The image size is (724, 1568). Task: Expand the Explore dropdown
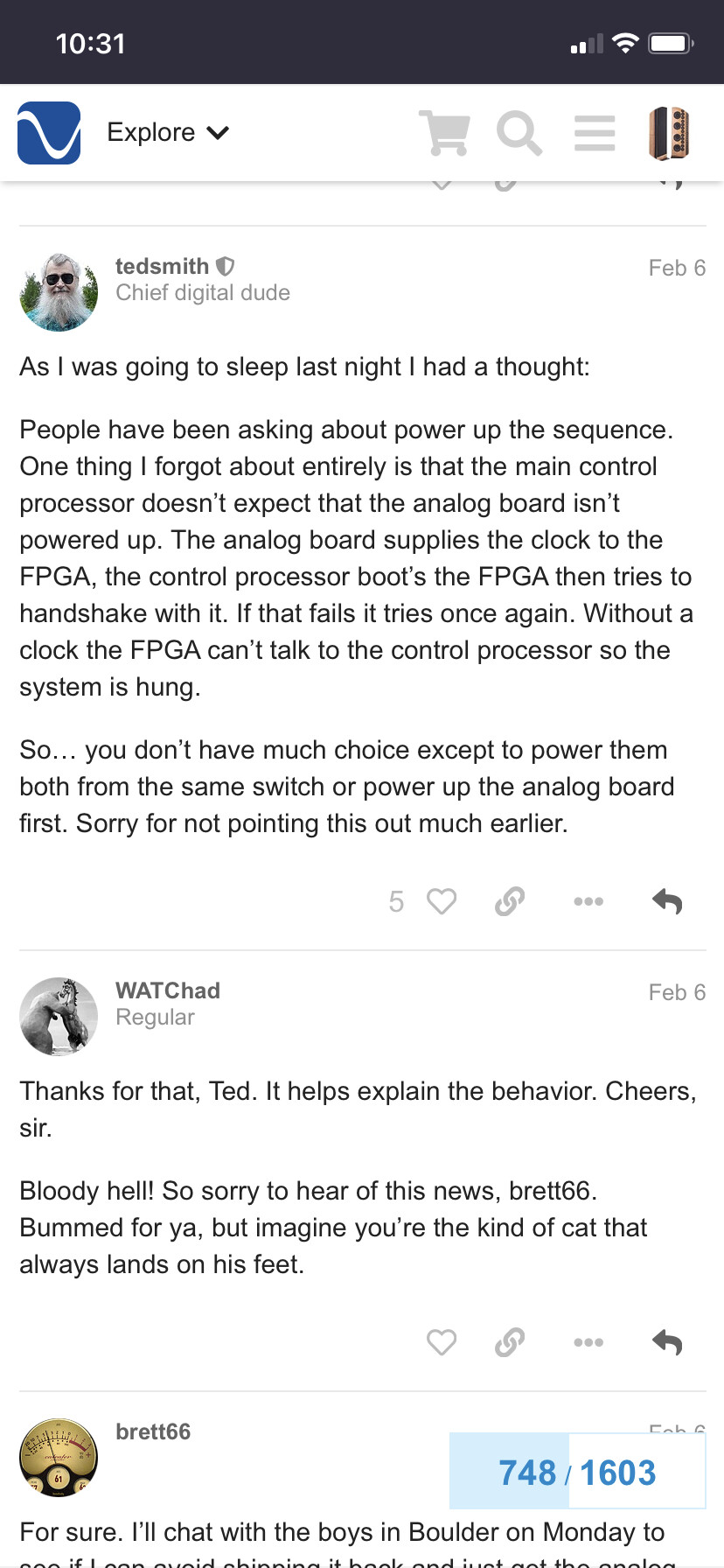[x=168, y=133]
